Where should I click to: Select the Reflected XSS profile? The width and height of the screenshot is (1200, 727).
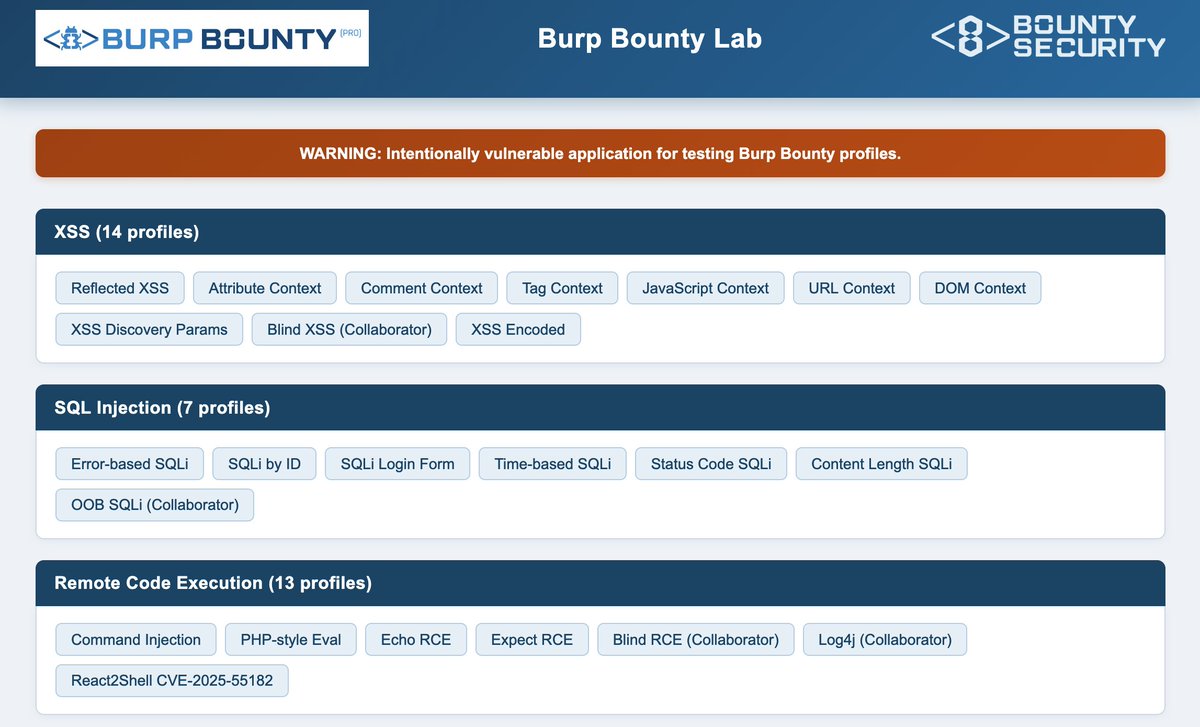(119, 287)
